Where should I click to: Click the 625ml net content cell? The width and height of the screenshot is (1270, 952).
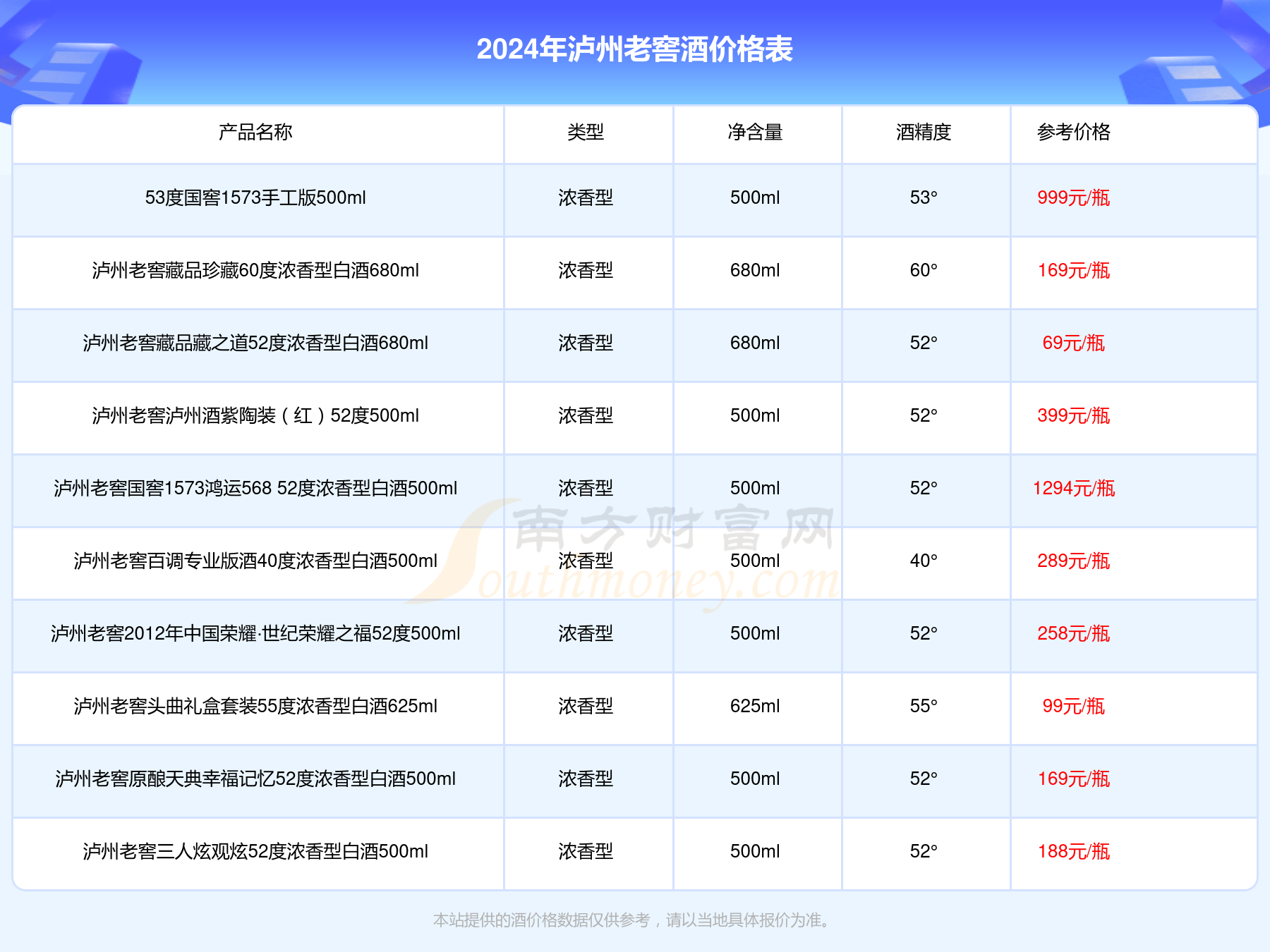755,706
